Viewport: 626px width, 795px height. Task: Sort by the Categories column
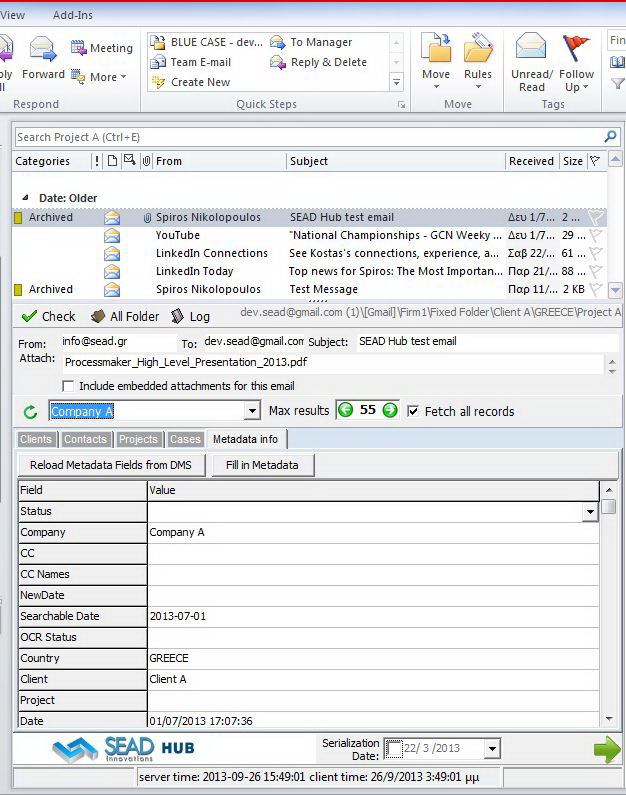[43, 161]
